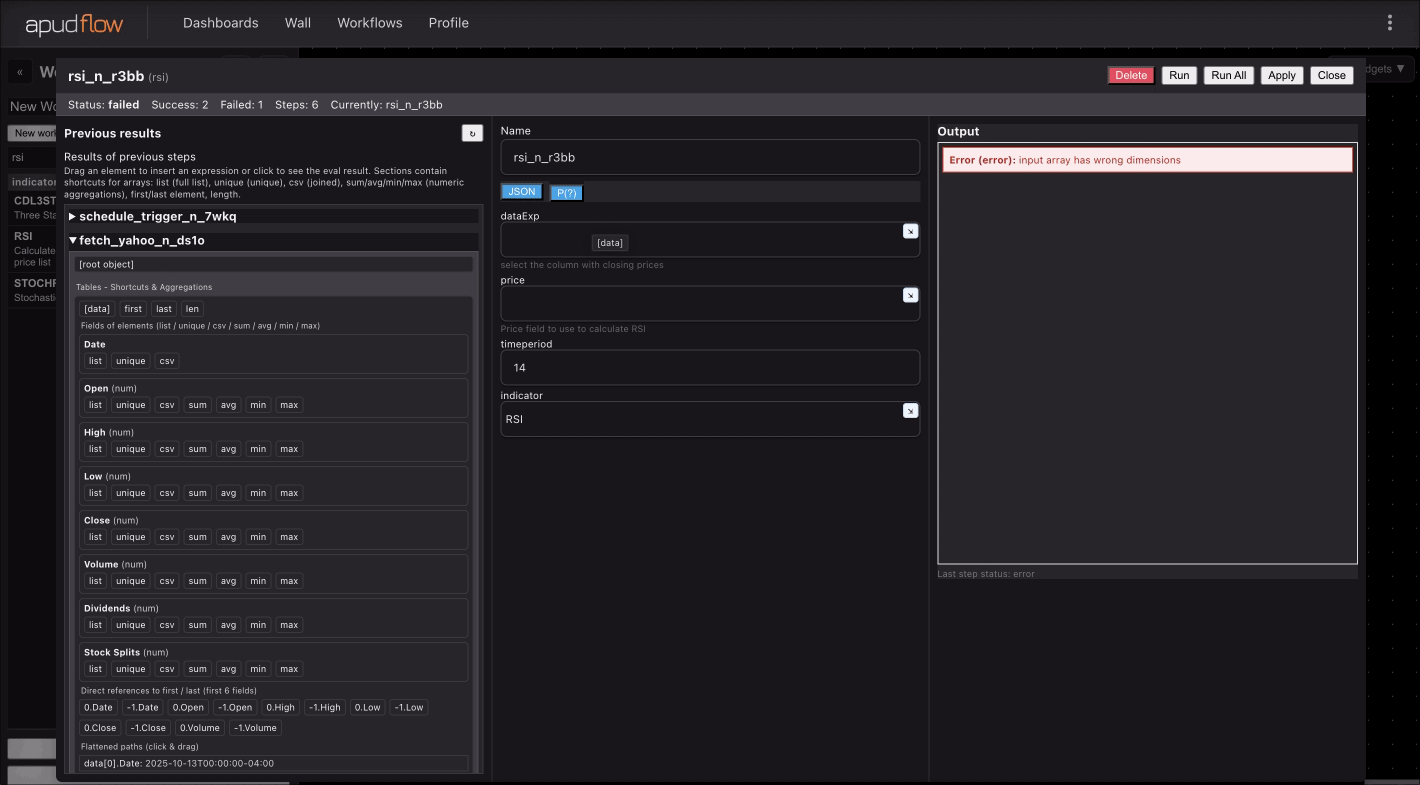Click the dataExp field expand icon
This screenshot has width=1420, height=785.
coord(910,231)
